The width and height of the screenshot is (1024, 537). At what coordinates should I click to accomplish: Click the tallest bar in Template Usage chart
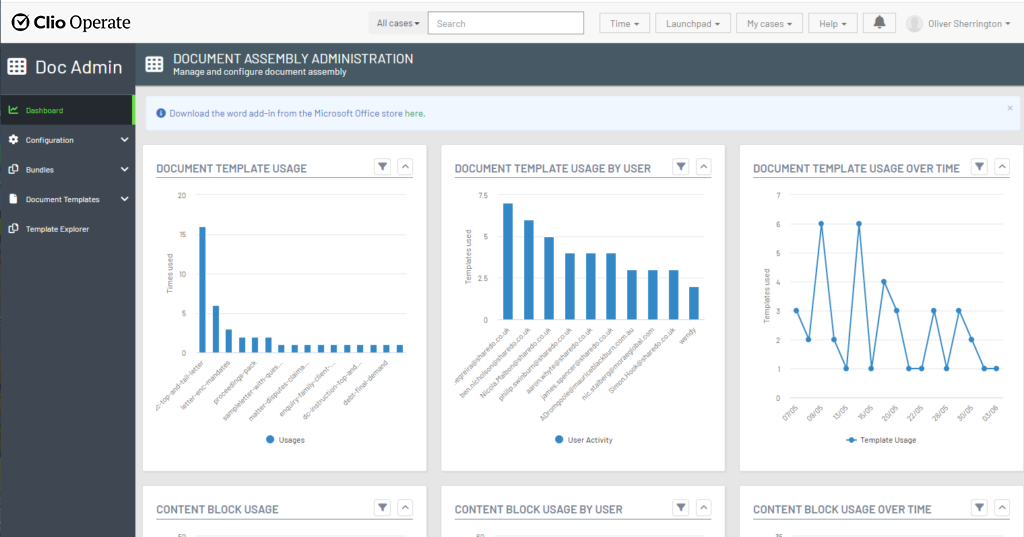[202, 289]
